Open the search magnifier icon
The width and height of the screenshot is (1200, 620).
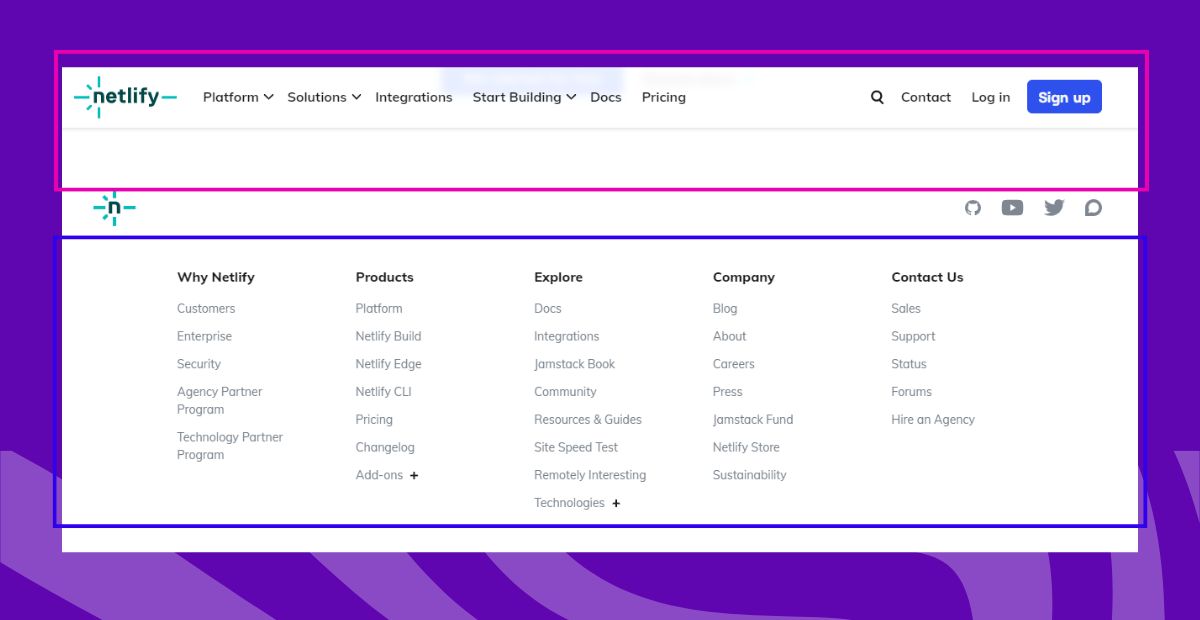pyautogui.click(x=877, y=97)
